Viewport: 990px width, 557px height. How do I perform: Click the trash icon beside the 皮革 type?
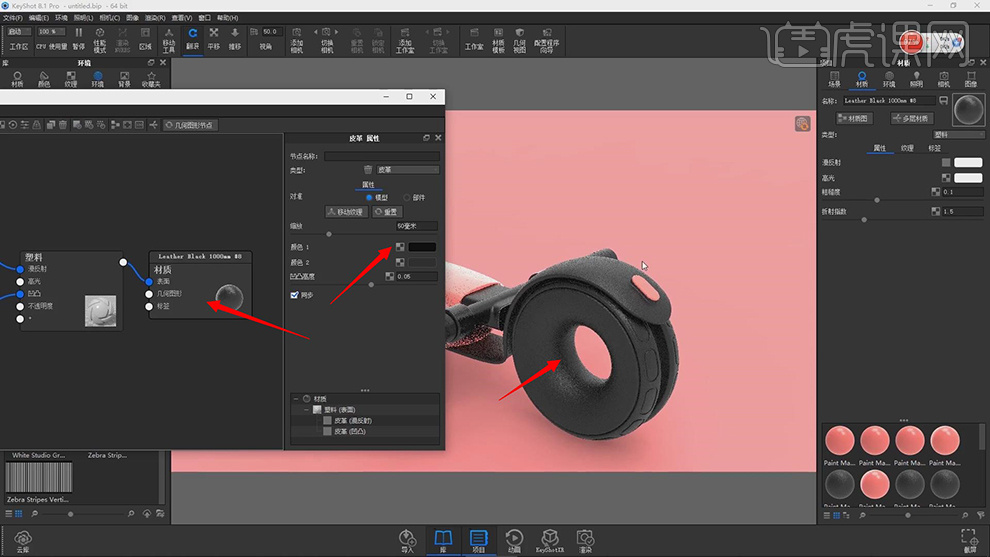(368, 170)
